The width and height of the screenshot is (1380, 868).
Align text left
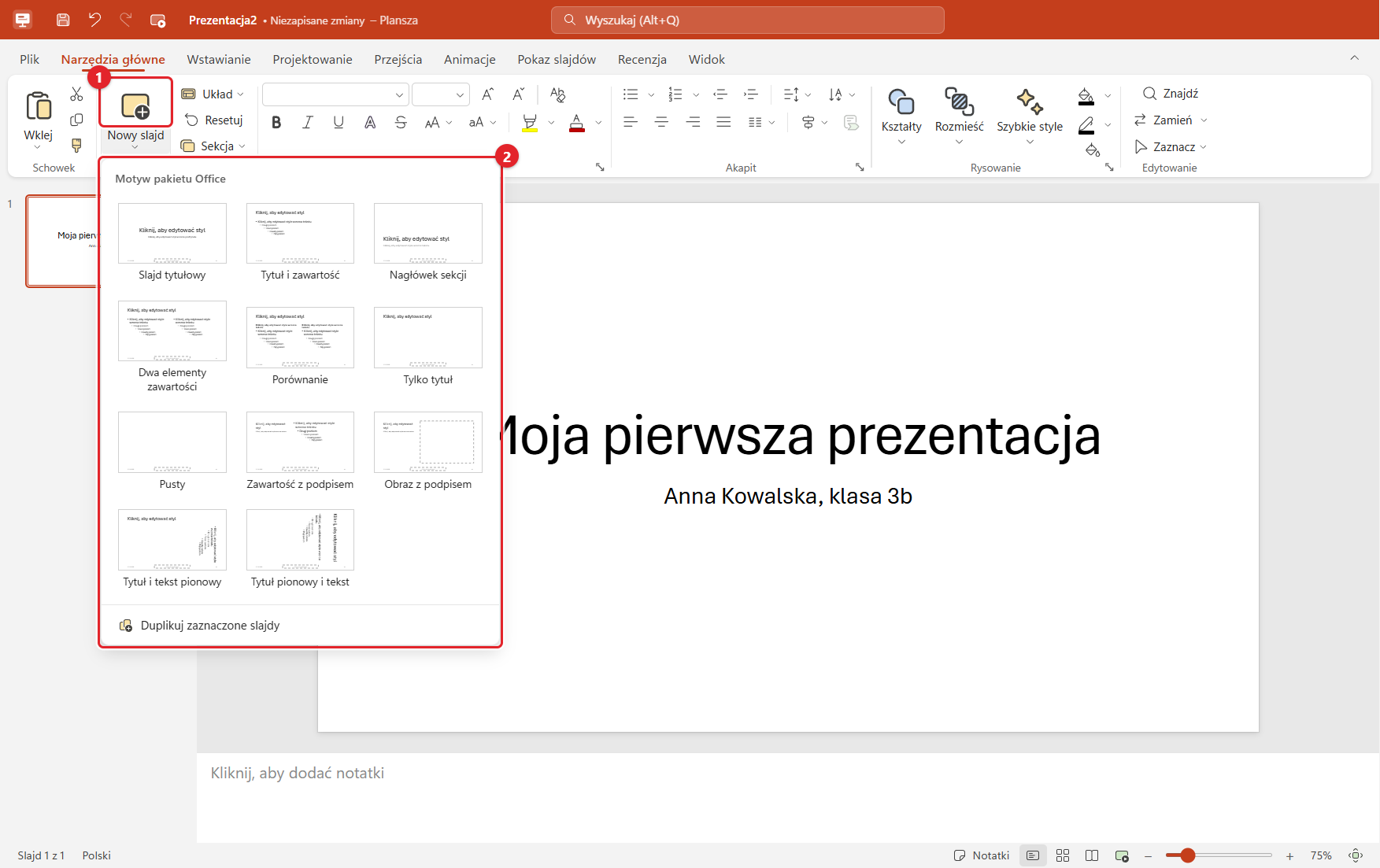pyautogui.click(x=631, y=122)
